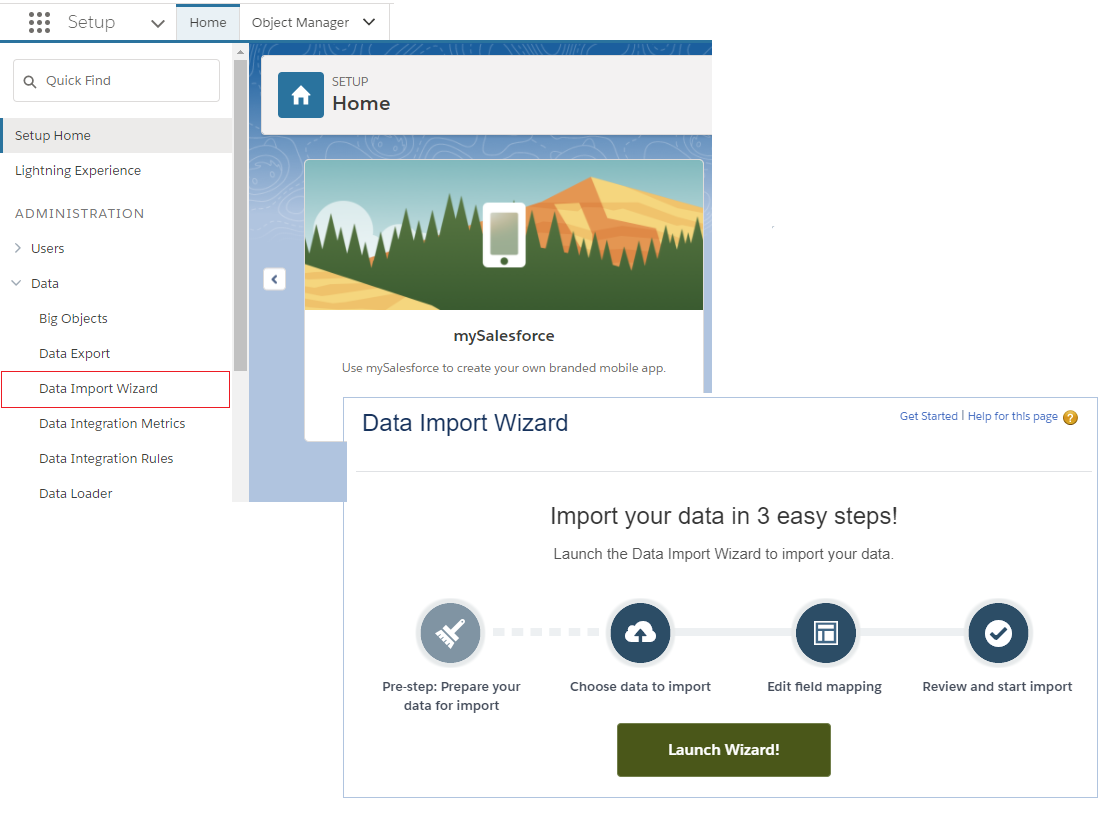Screen dimensions: 1120x826
Task: Click the mySalesforce card banner image
Action: click(504, 235)
